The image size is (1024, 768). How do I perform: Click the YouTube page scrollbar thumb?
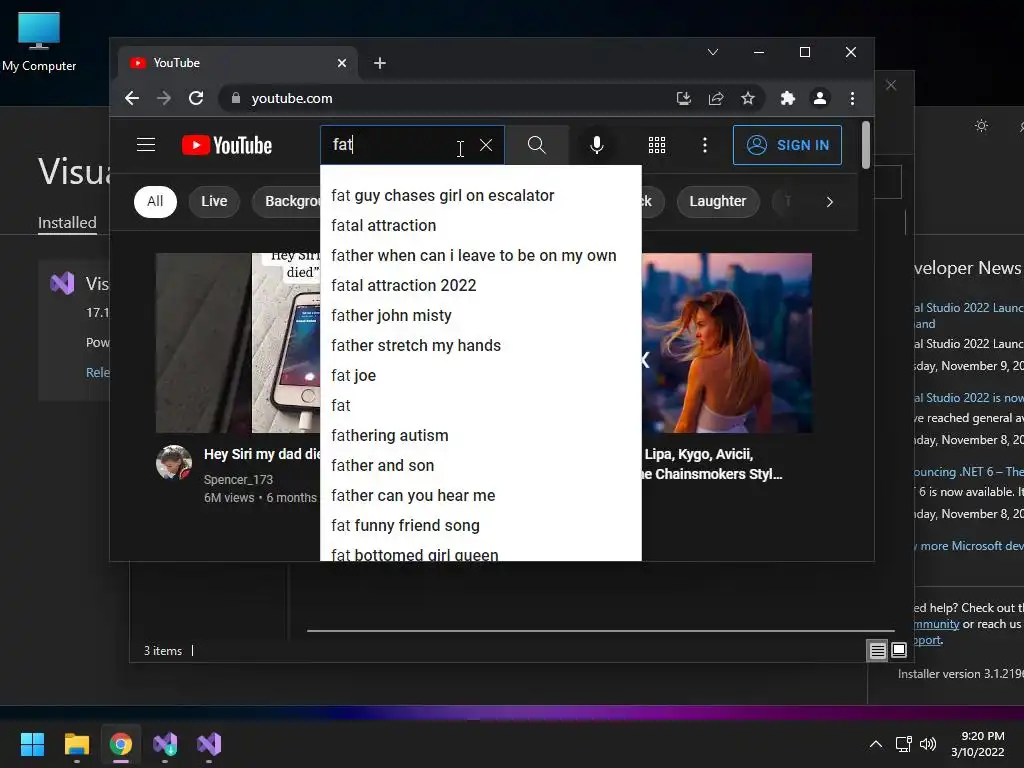tap(865, 145)
